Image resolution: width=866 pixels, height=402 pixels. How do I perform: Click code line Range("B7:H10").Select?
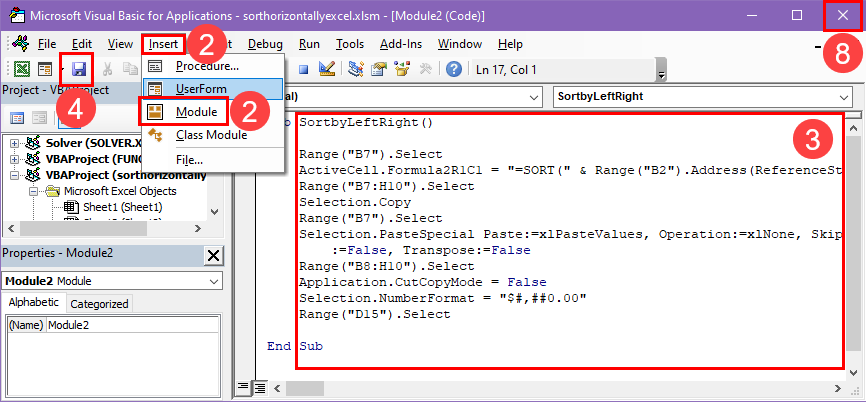[387, 186]
